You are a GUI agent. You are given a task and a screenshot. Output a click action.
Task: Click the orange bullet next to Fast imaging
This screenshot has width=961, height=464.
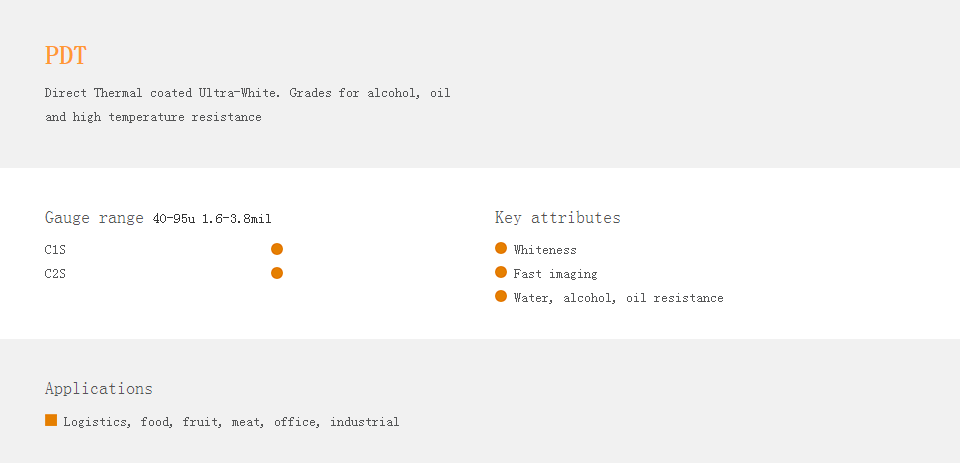[x=501, y=272]
